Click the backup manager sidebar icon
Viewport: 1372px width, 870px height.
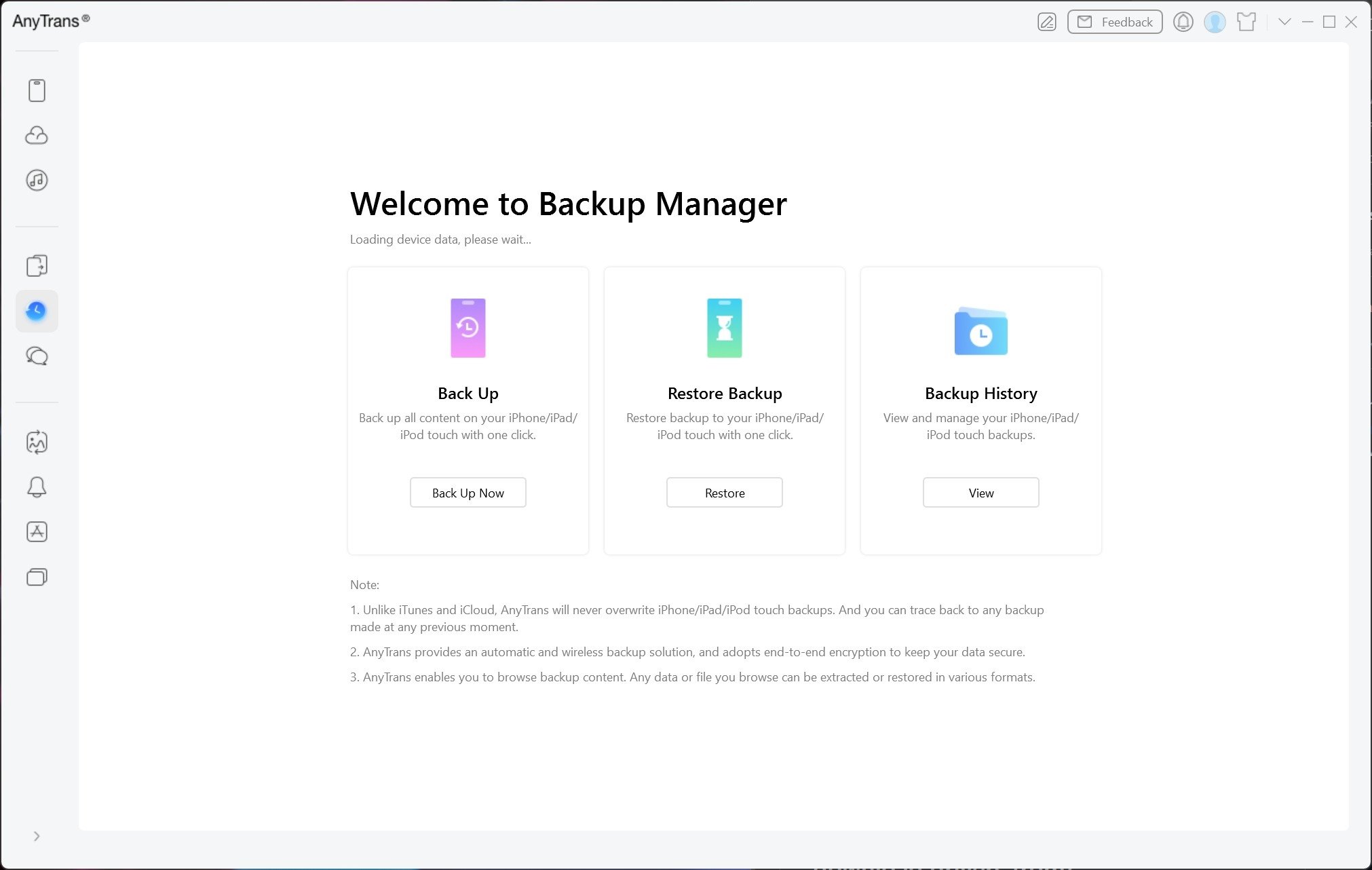point(36,310)
